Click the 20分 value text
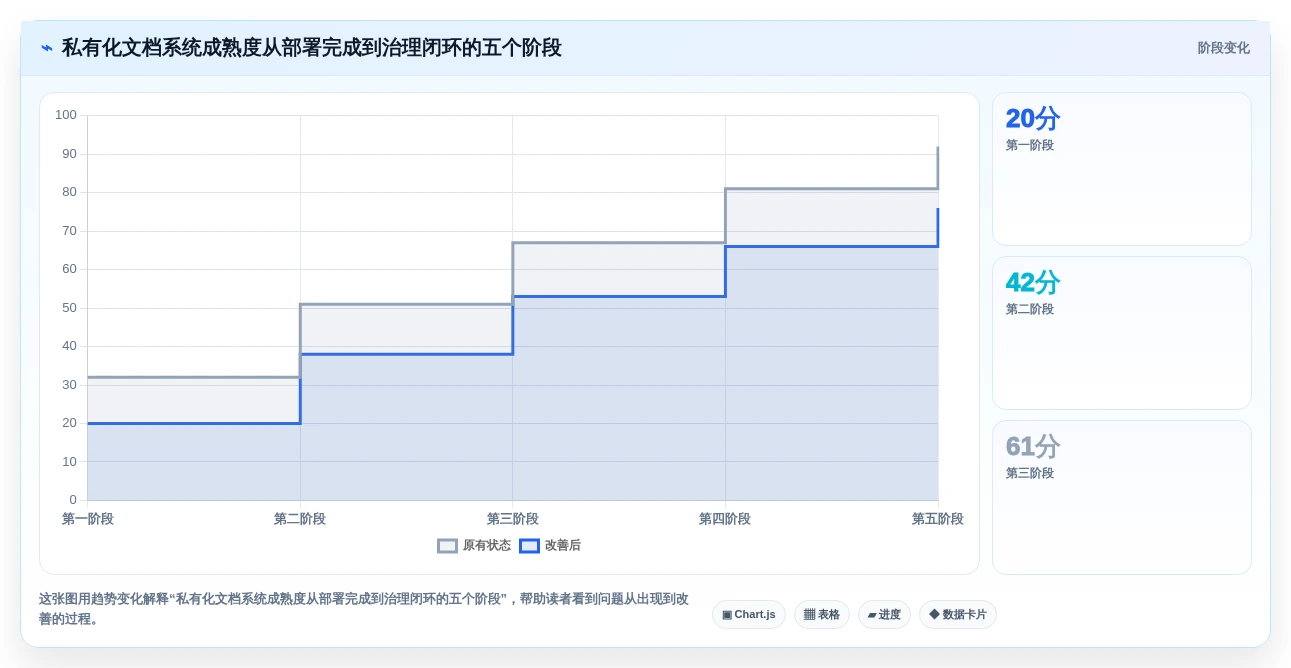Viewport: 1291px width, 668px height. (x=1032, y=119)
